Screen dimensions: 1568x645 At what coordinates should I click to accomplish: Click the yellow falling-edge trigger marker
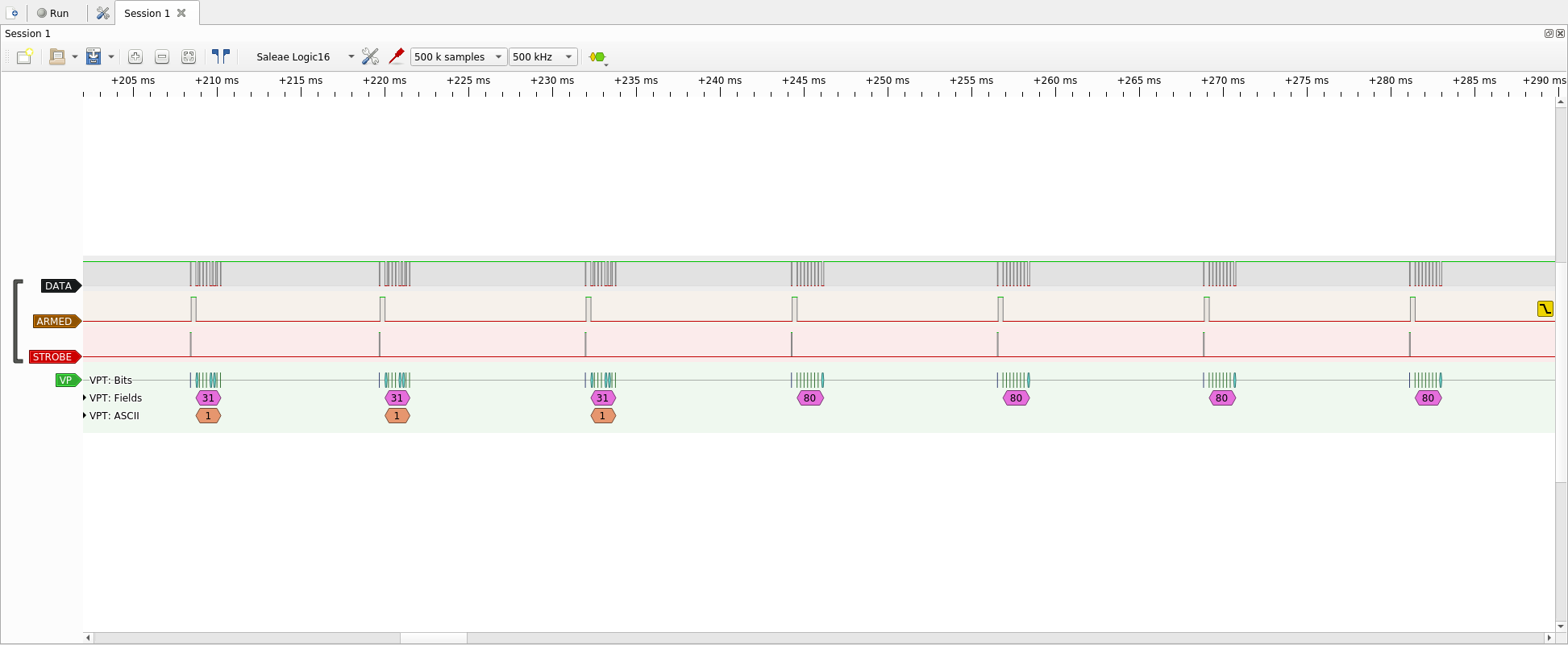[x=1545, y=309]
